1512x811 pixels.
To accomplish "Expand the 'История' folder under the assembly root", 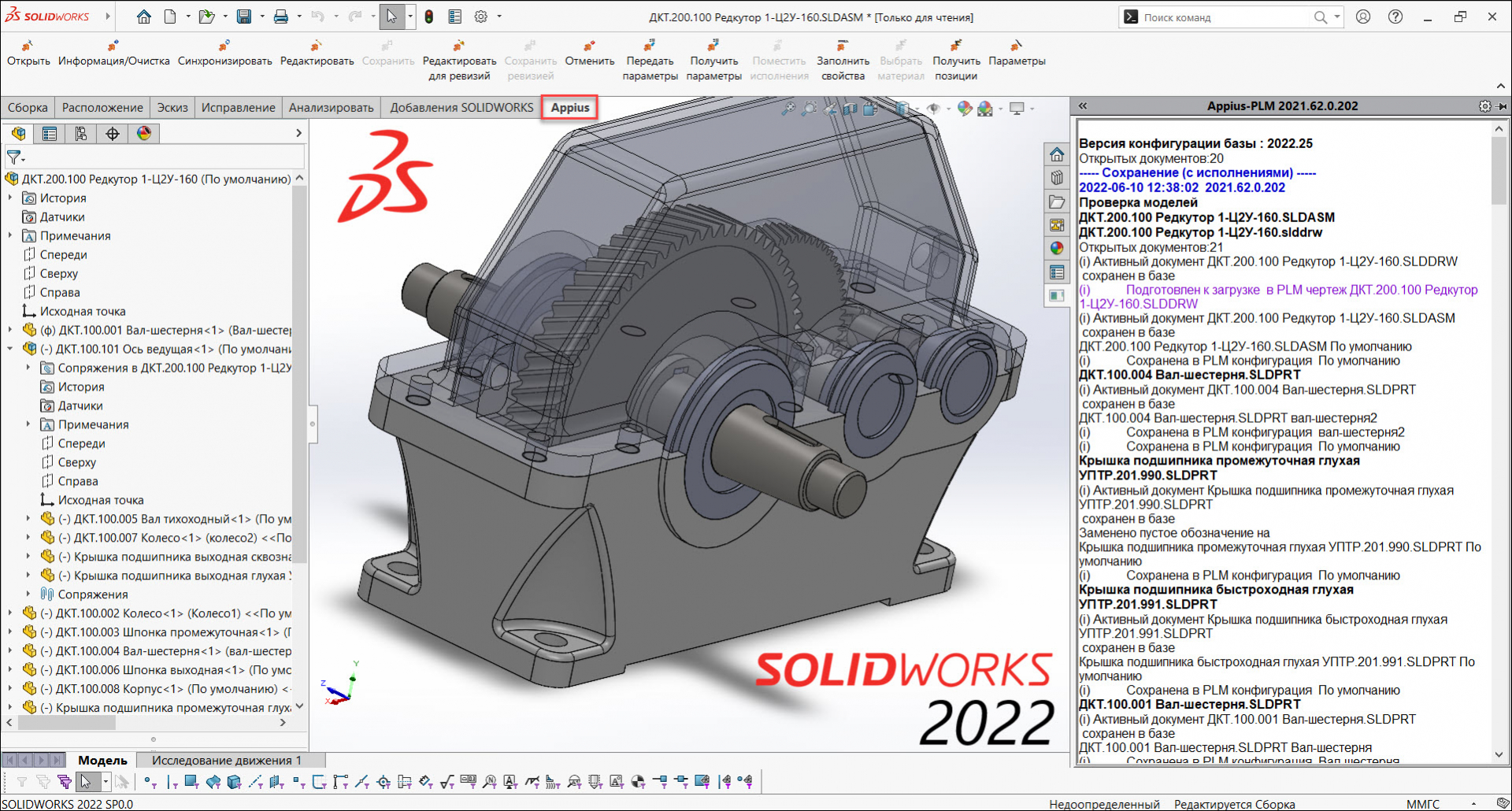I will click(x=10, y=198).
